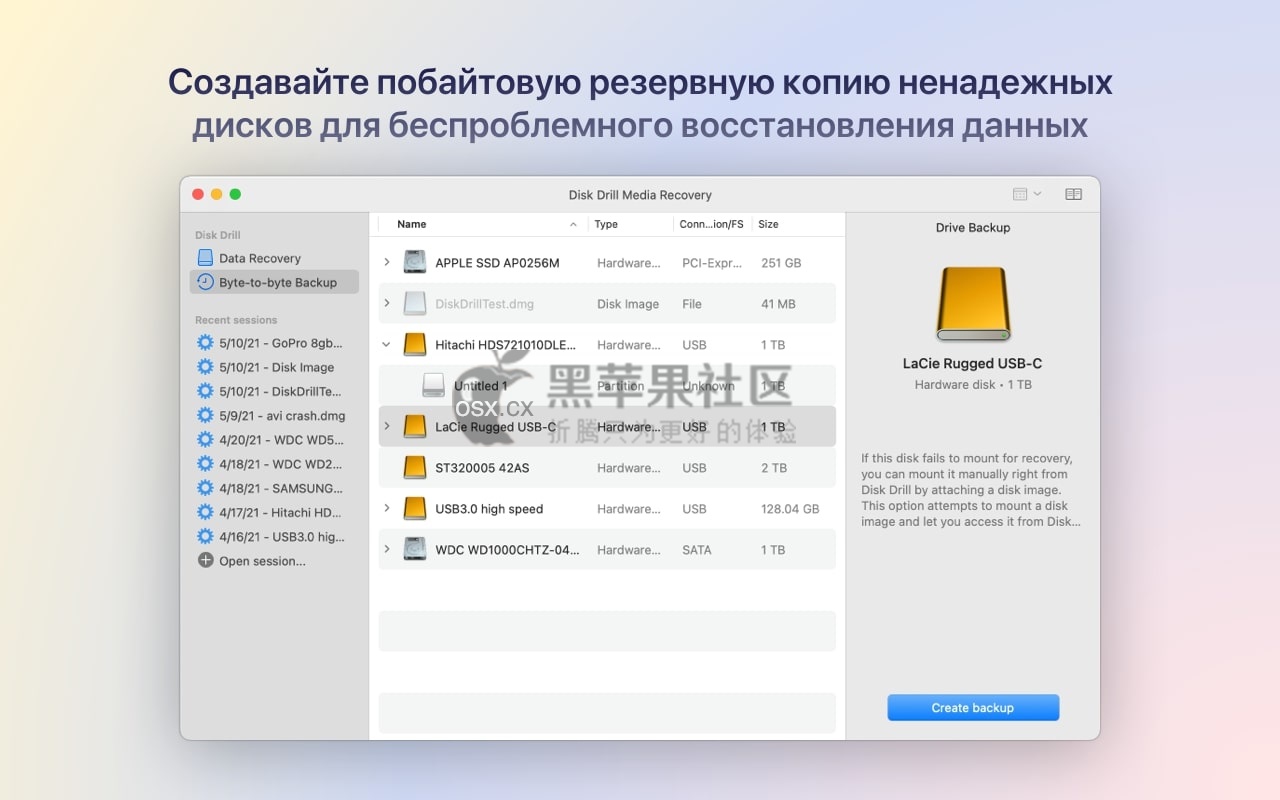Click the 251 GB size cell
1280x800 pixels.
coord(781,263)
